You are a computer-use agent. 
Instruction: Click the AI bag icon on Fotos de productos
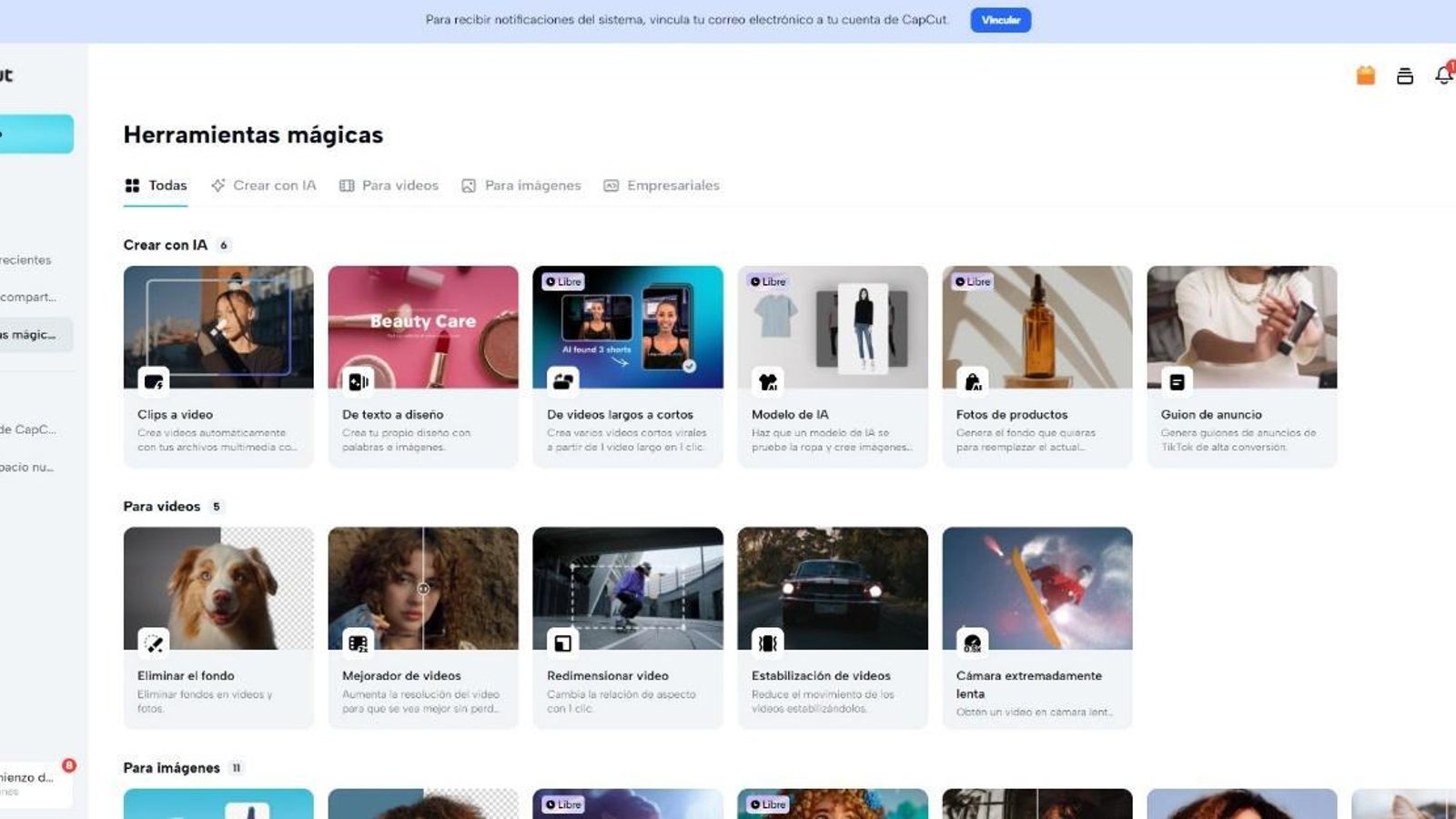973,380
